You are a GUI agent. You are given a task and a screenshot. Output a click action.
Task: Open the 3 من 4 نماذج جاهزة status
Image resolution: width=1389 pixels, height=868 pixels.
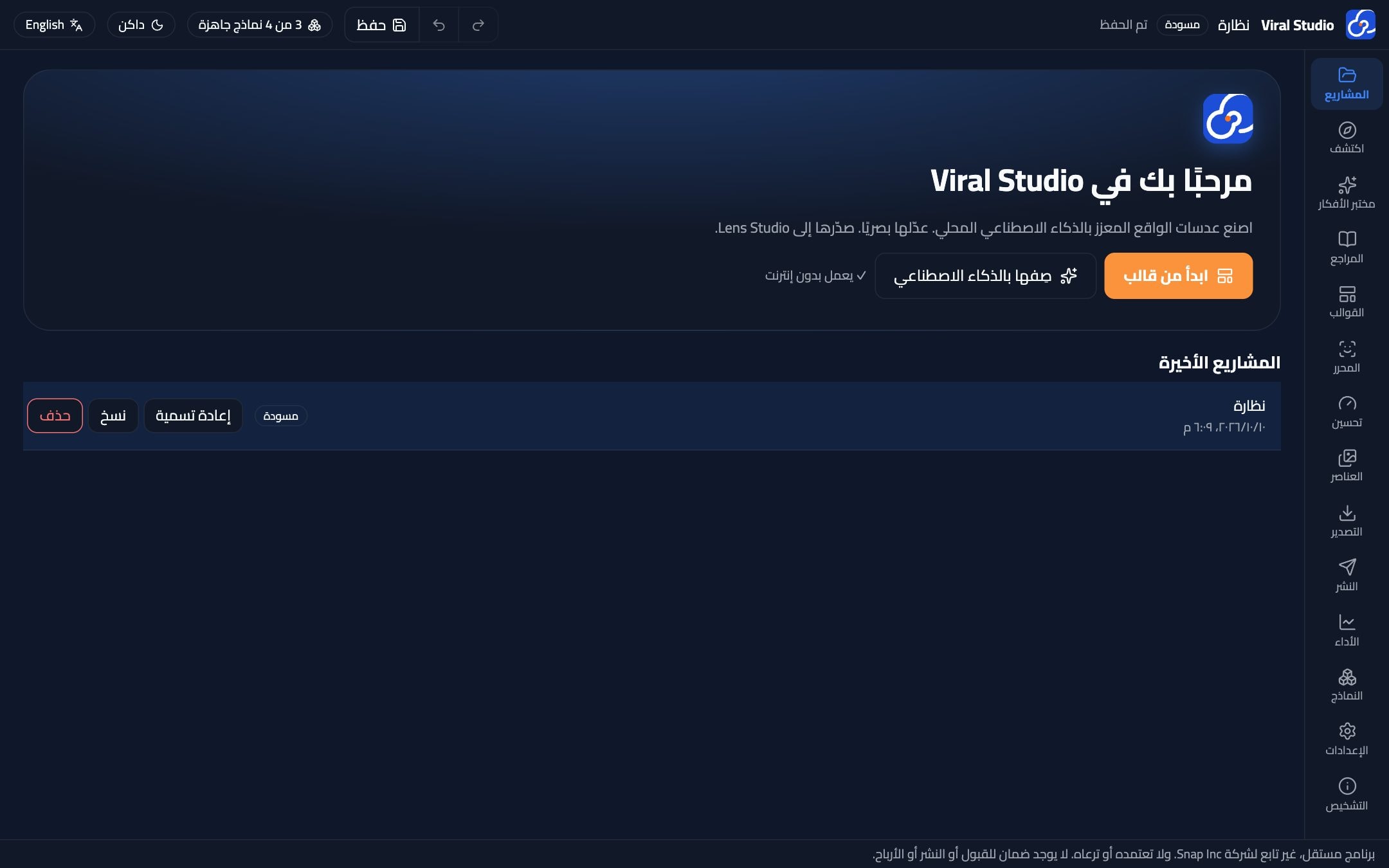pos(260,25)
